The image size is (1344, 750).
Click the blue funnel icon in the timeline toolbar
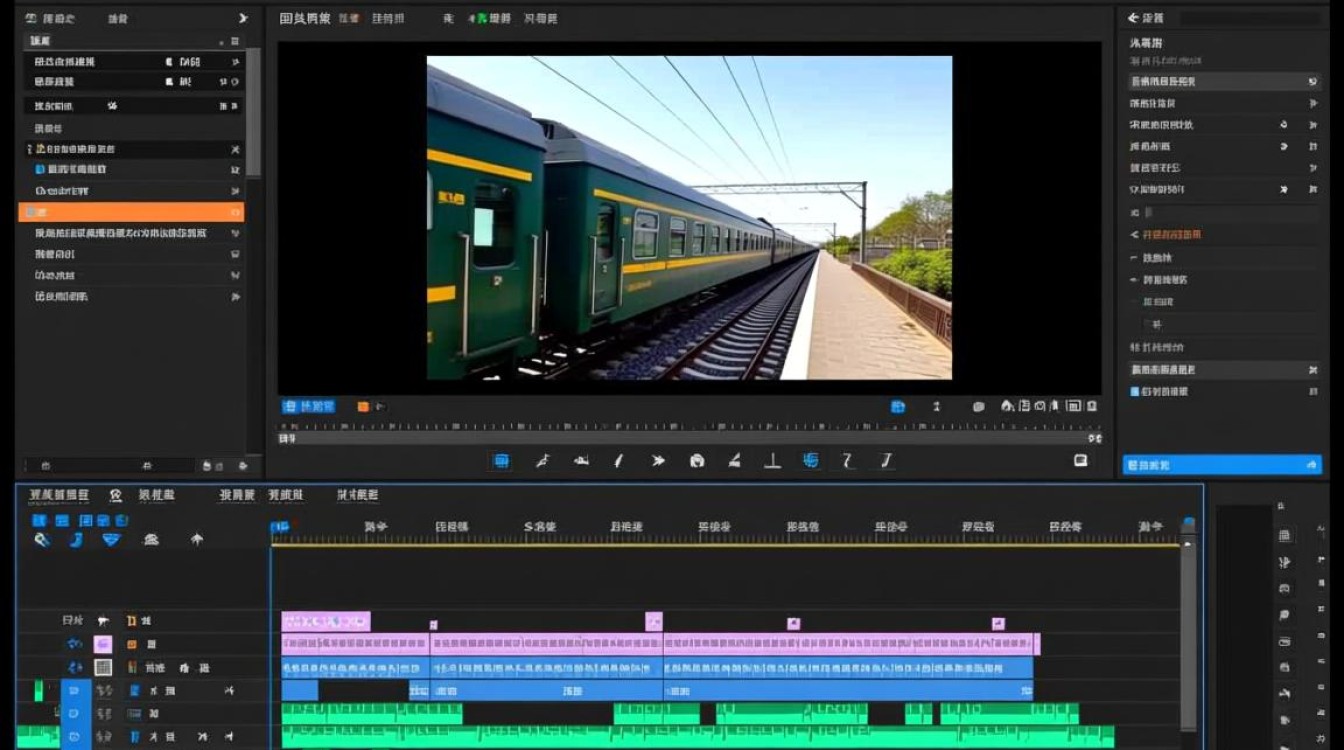pyautogui.click(x=111, y=539)
